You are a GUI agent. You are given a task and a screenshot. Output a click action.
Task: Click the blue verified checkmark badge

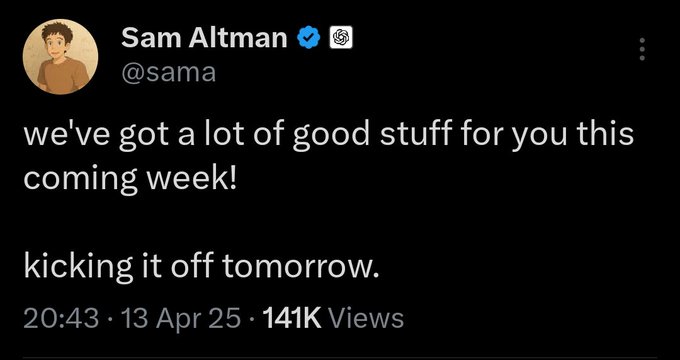point(308,38)
